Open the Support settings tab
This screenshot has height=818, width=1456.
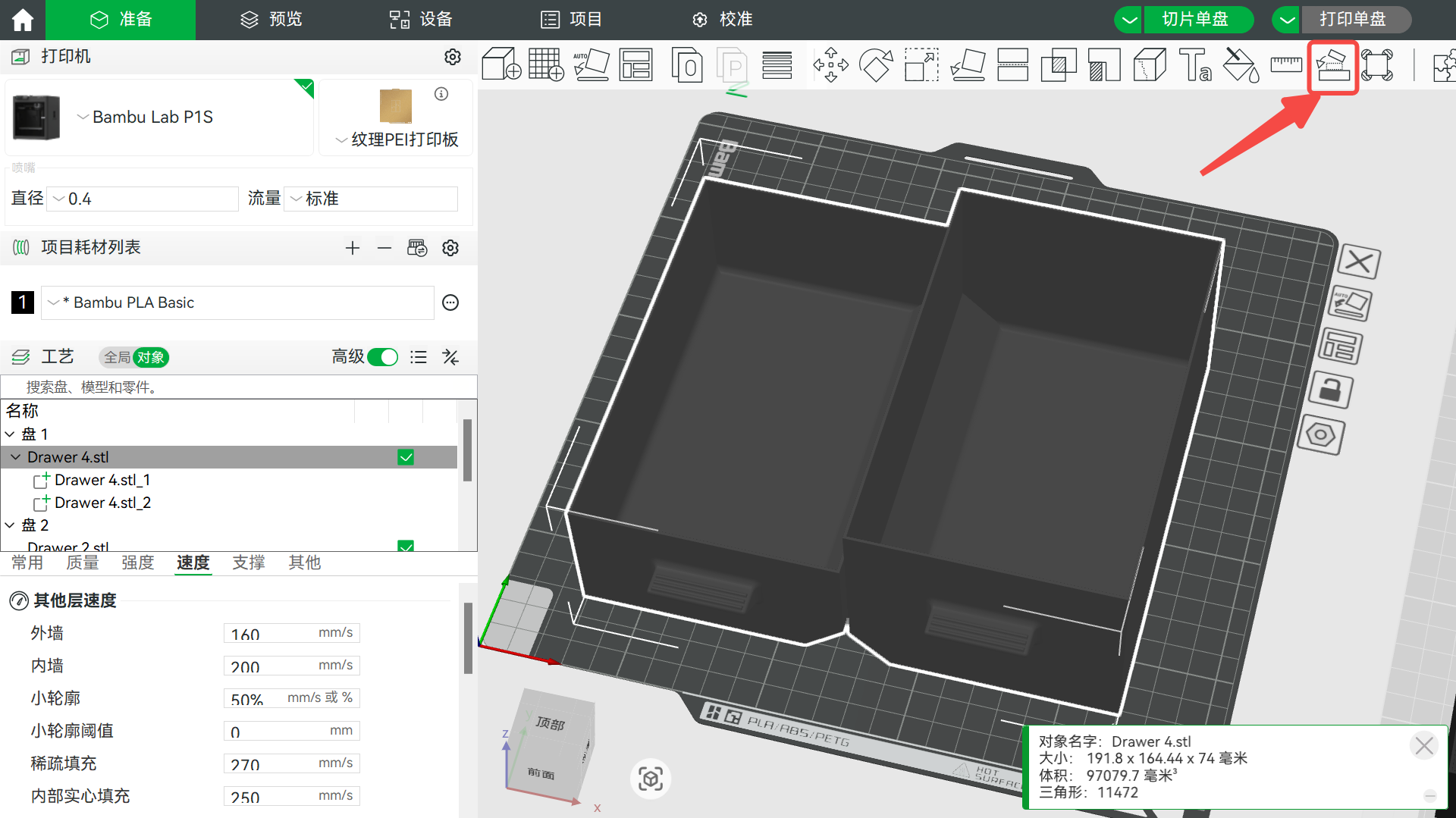coord(249,563)
